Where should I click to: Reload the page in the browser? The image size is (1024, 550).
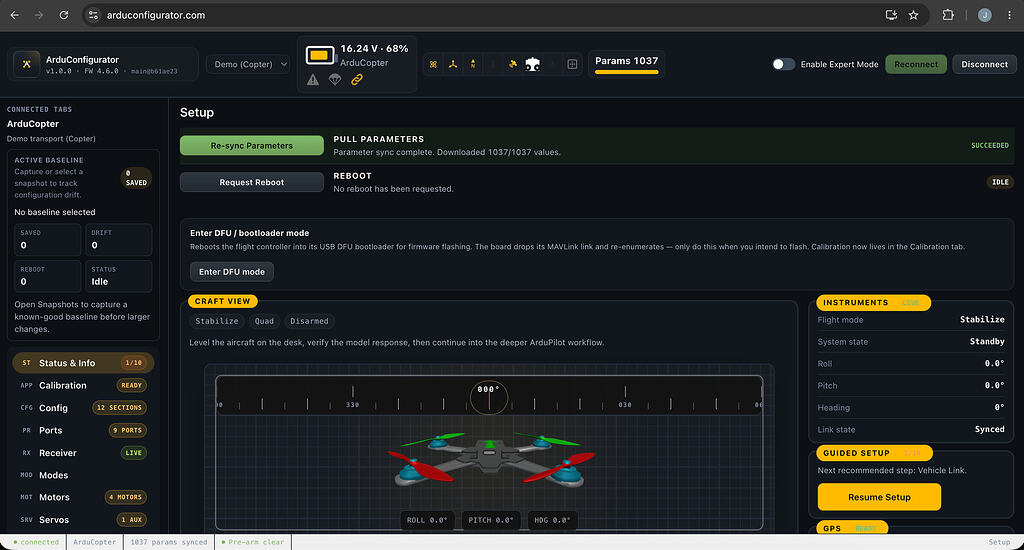[64, 15]
